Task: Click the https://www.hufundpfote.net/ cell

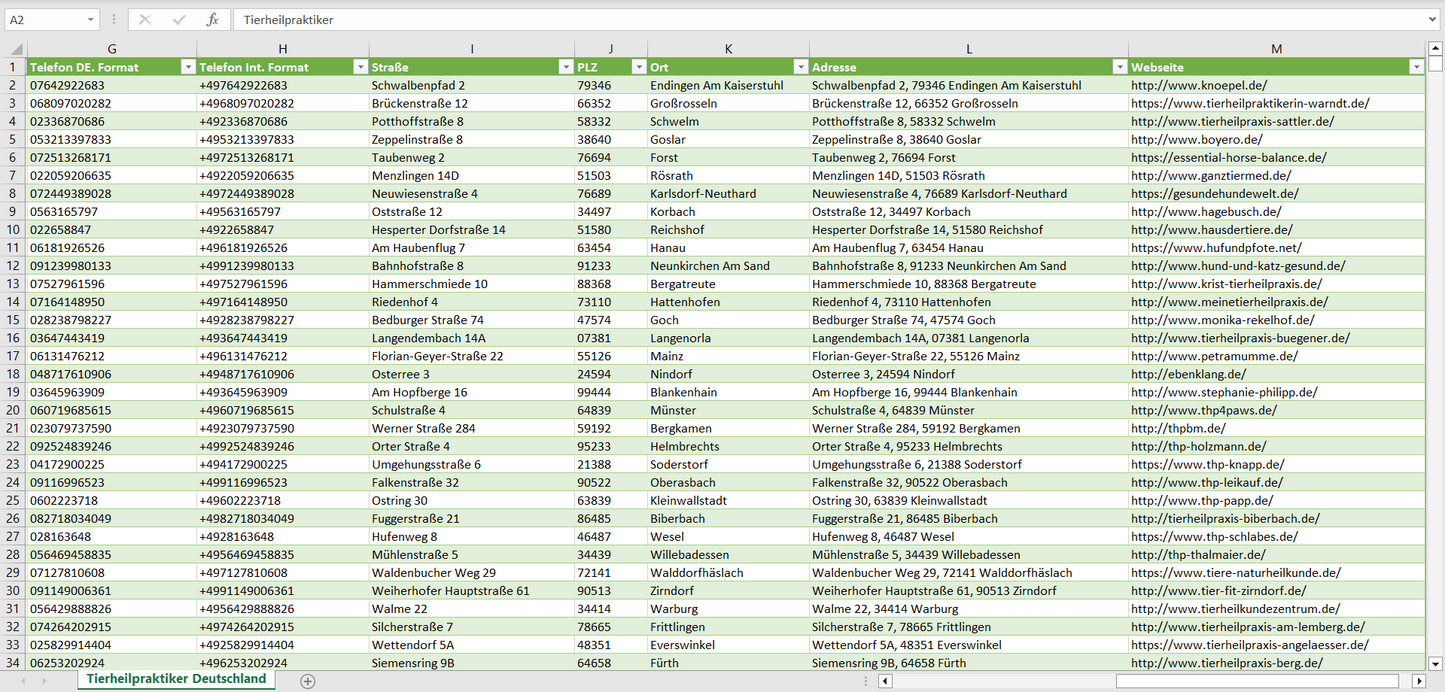Action: pos(1216,248)
